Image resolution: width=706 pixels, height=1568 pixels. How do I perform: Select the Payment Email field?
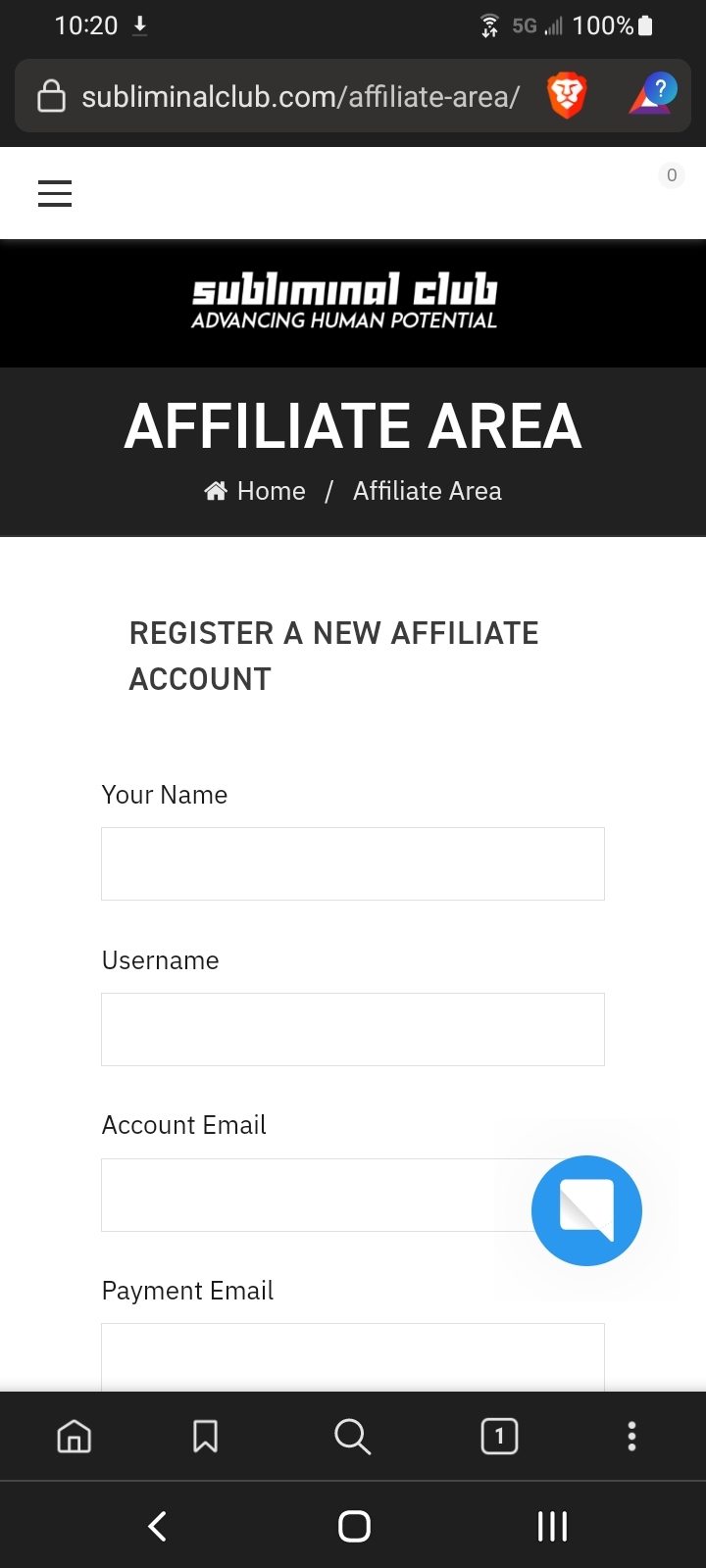pos(353,1357)
